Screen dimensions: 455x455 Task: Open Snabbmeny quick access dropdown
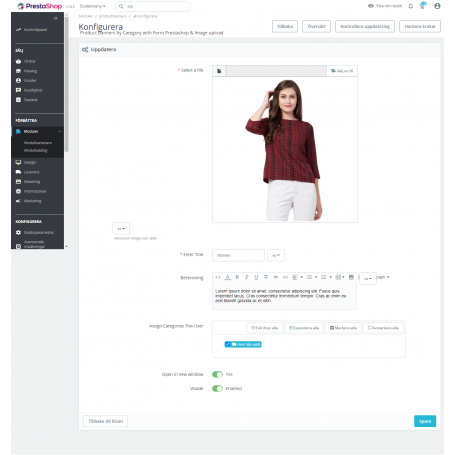point(92,6)
